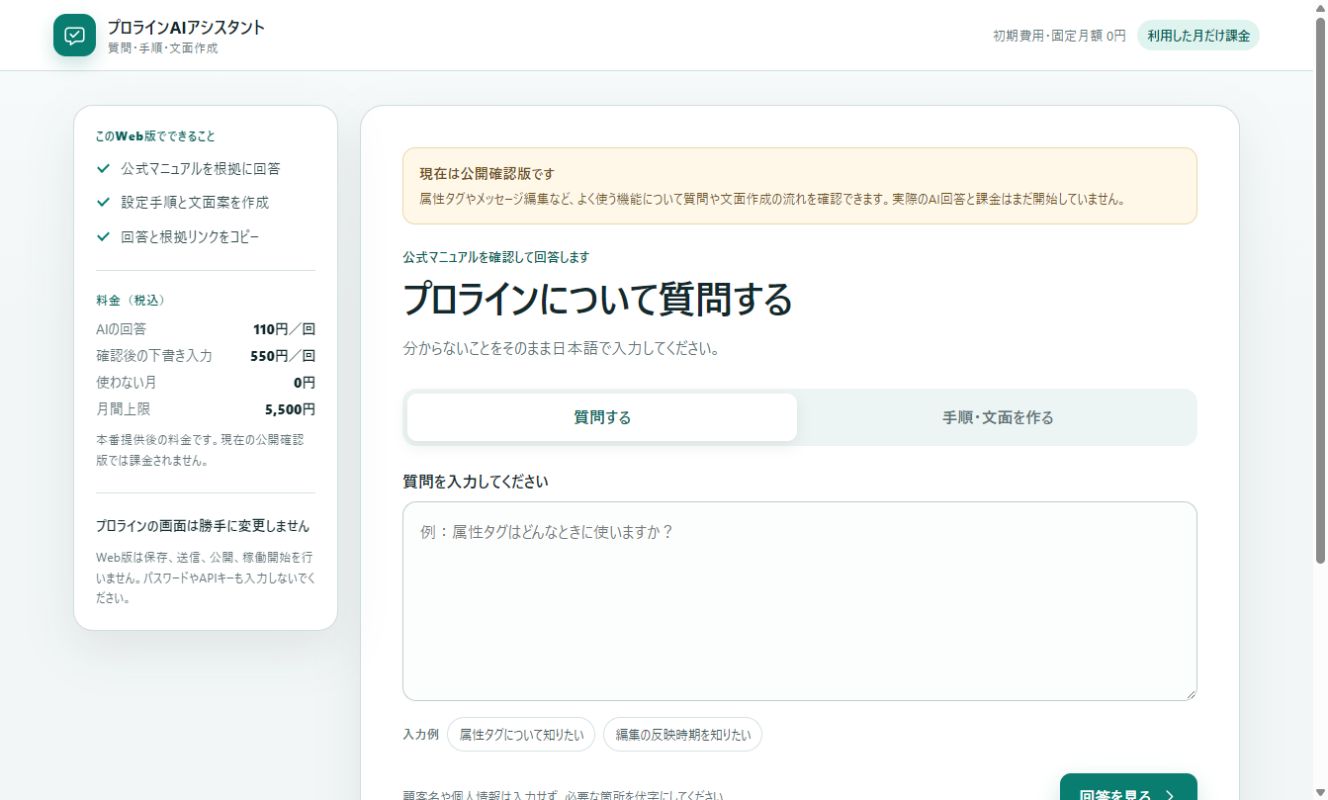Click the プロラインAIアシスタント chat logo icon

click(x=74, y=36)
